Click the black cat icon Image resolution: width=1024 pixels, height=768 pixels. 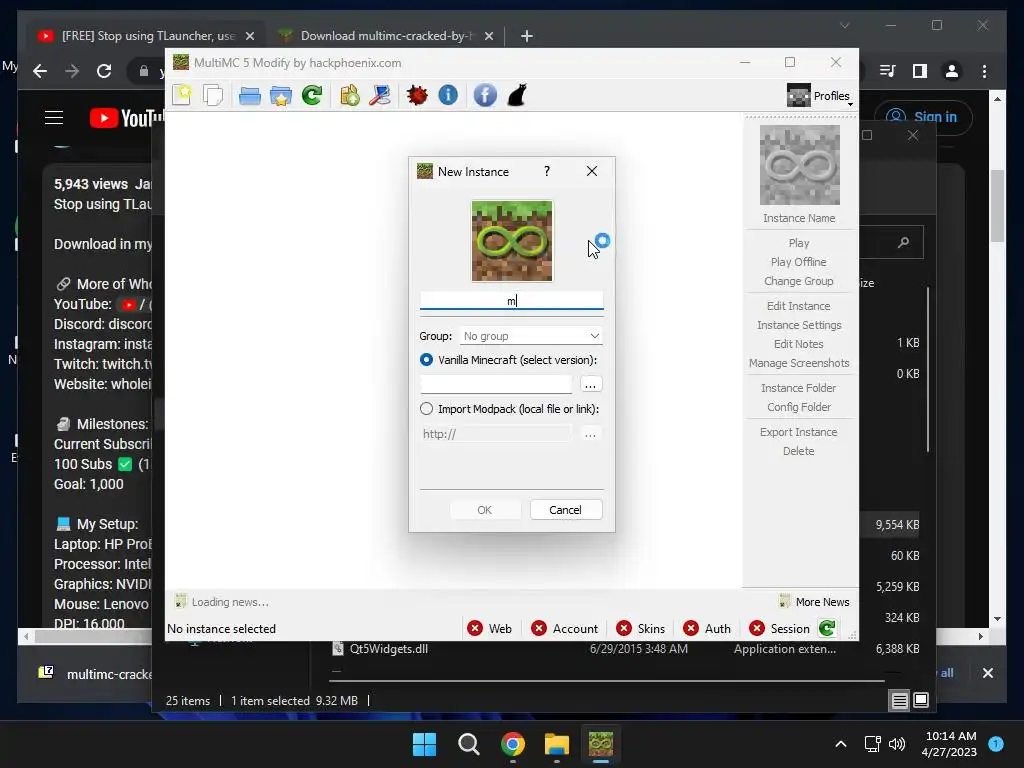tap(517, 95)
